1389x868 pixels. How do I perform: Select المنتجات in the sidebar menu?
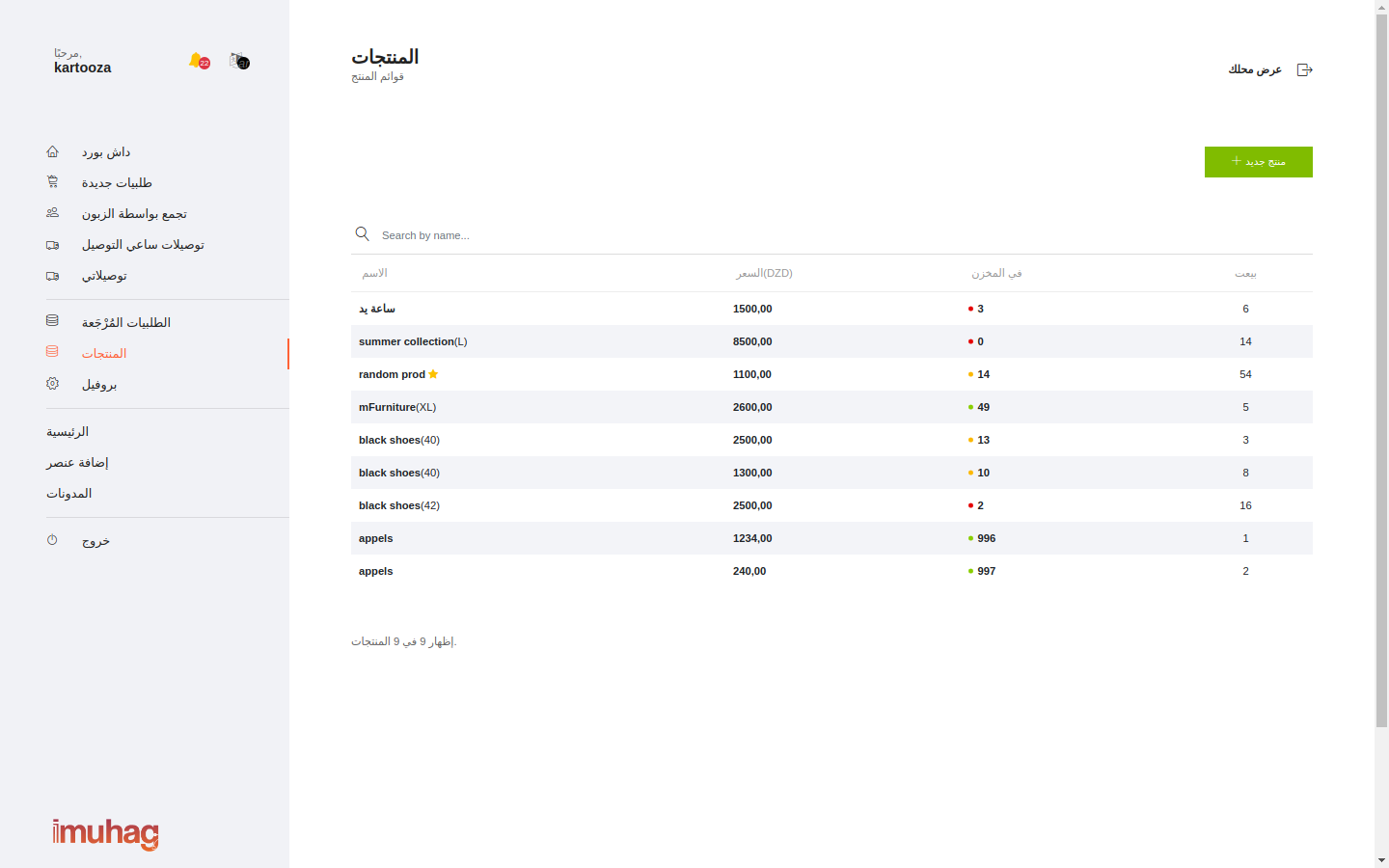104,353
